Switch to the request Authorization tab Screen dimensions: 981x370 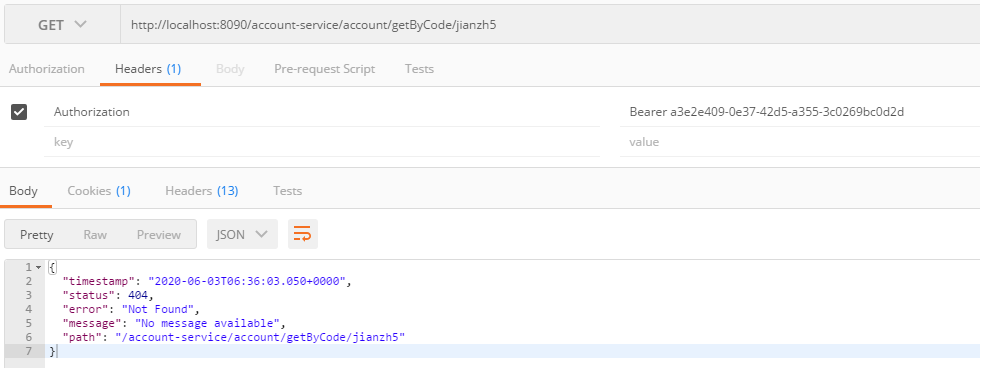click(47, 69)
